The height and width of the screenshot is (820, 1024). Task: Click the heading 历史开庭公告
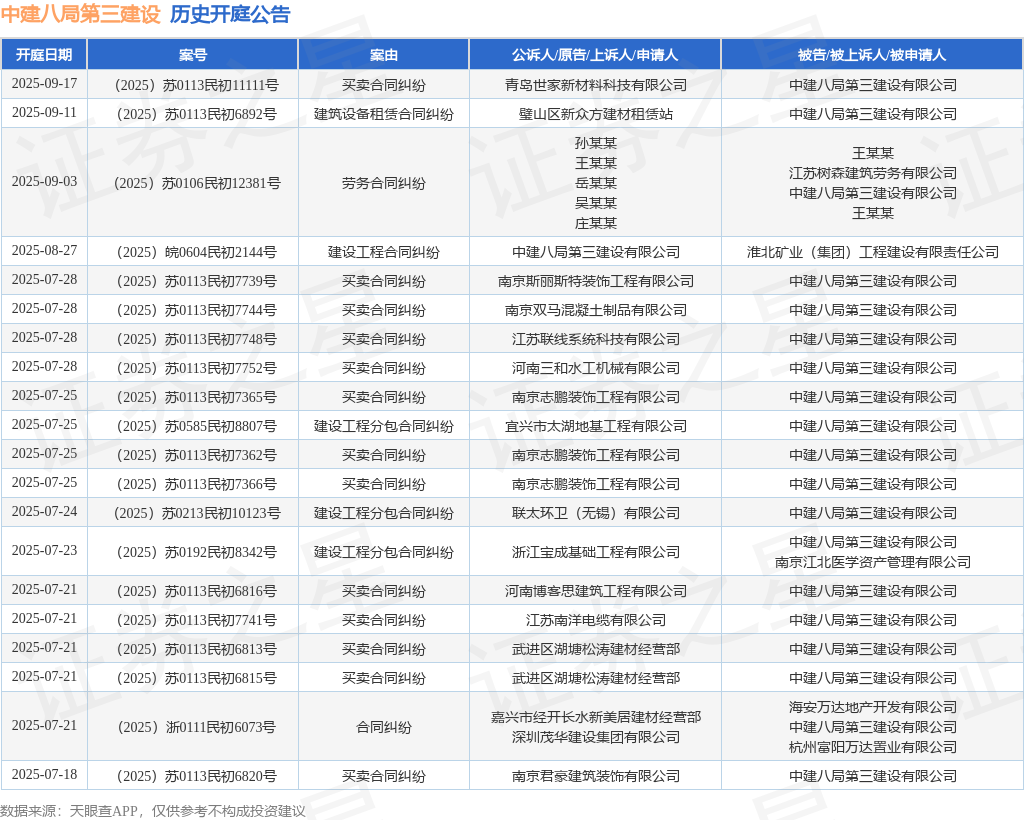pyautogui.click(x=230, y=14)
